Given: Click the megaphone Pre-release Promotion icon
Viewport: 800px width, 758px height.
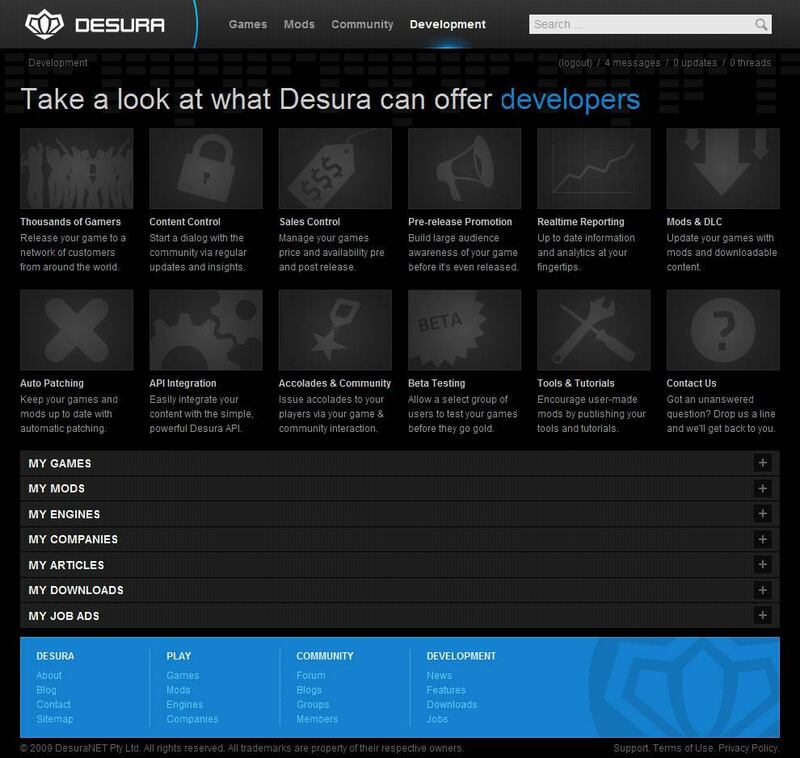Looking at the screenshot, I should click(465, 168).
